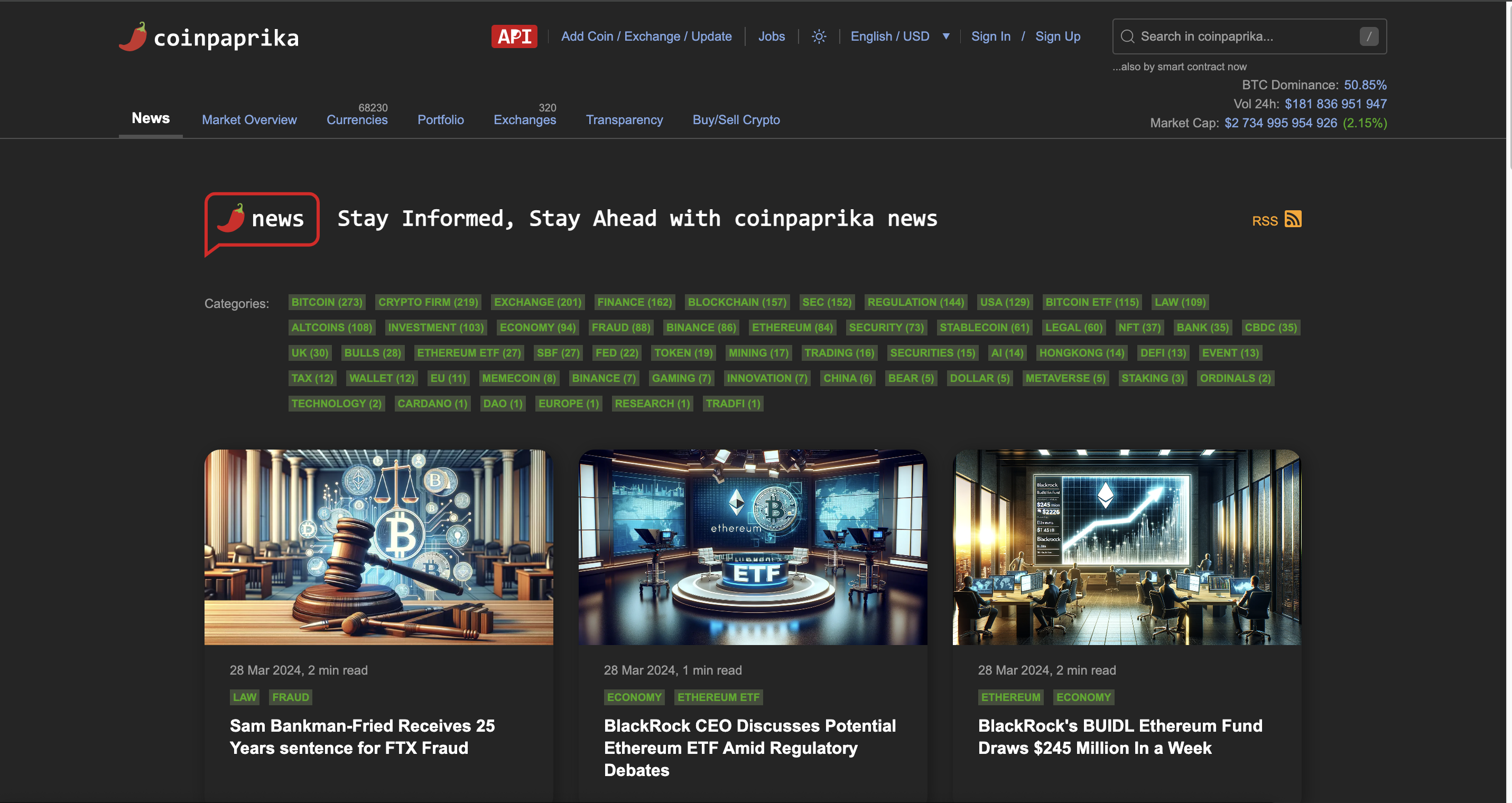Choose ALTCOINS (108) category
This screenshot has height=803, width=1512.
pyautogui.click(x=332, y=328)
